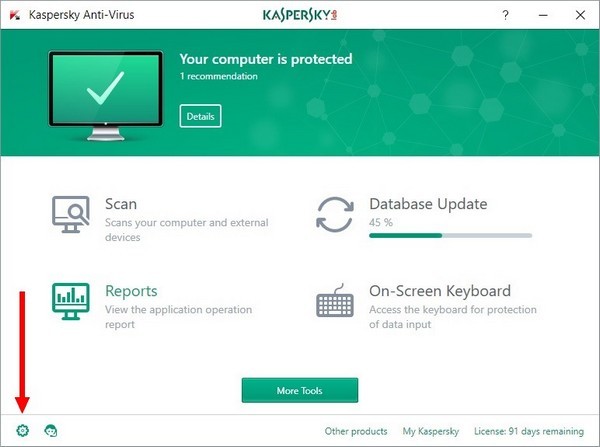600x447 pixels.
Task: Follow the Other products link
Action: (356, 431)
